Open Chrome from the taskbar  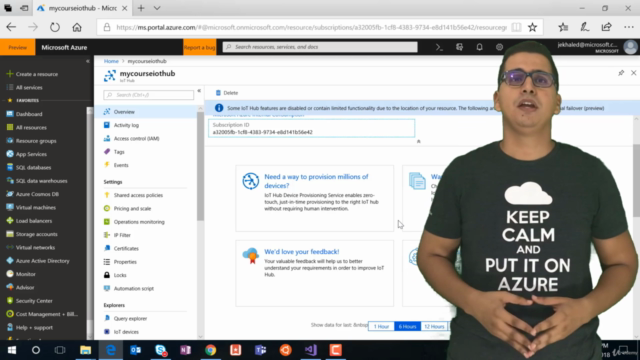(211, 350)
